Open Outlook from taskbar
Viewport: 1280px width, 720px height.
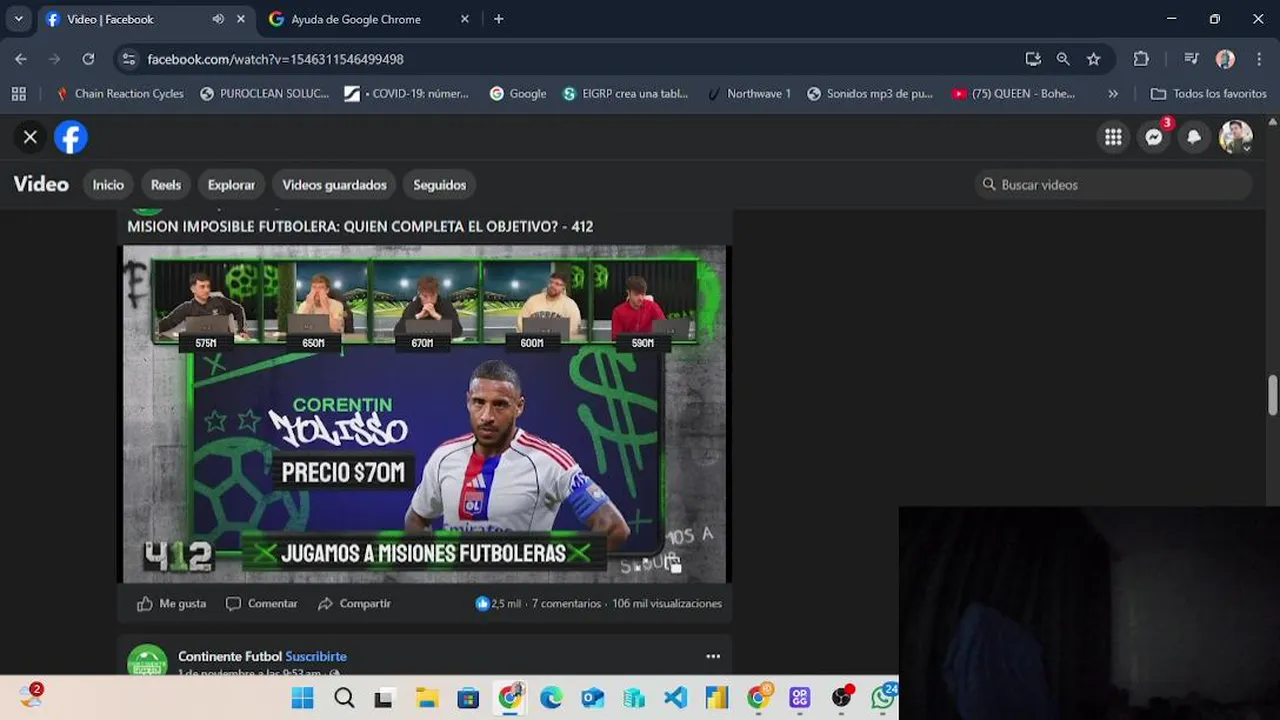(x=592, y=698)
